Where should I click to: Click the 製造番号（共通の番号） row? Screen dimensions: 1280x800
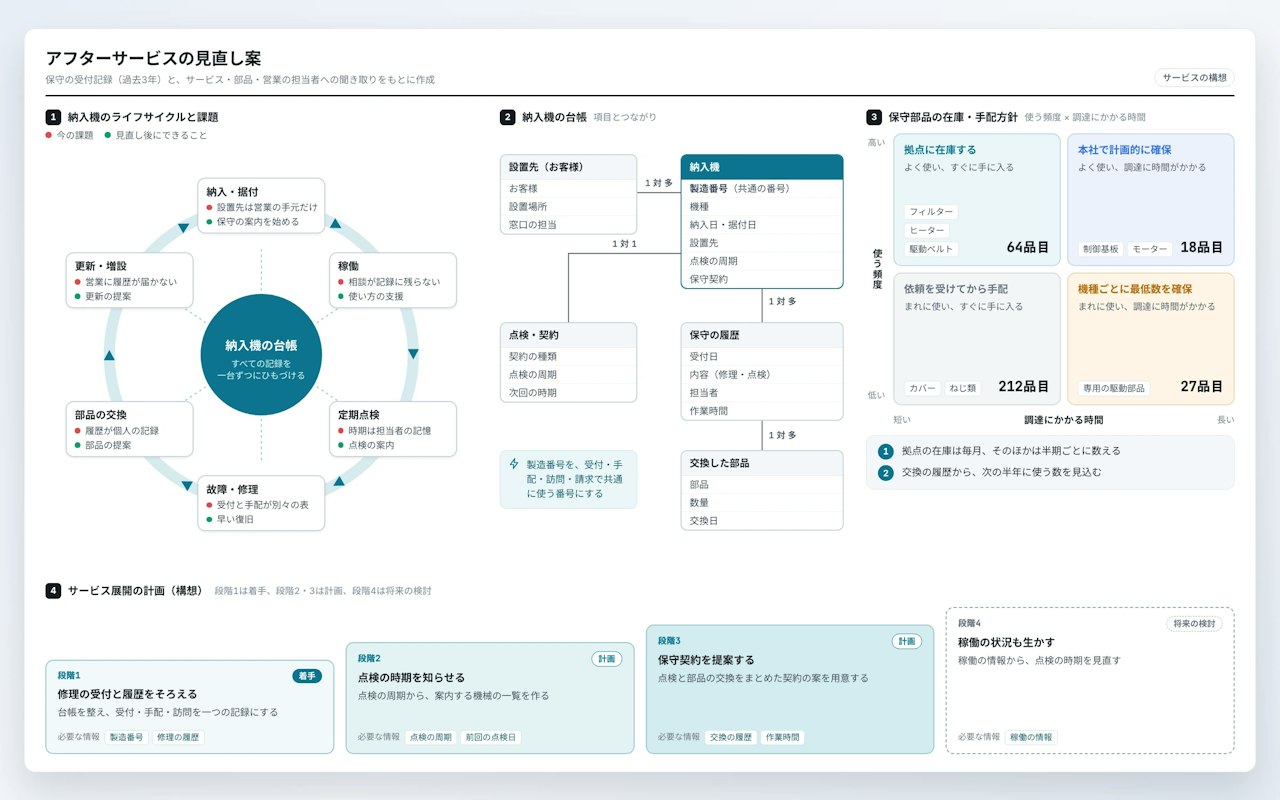click(x=762, y=188)
